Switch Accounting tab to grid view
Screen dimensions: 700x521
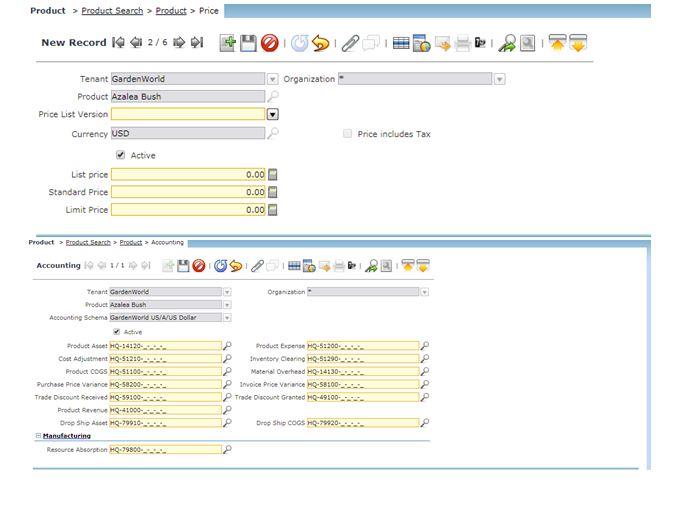pyautogui.click(x=294, y=266)
